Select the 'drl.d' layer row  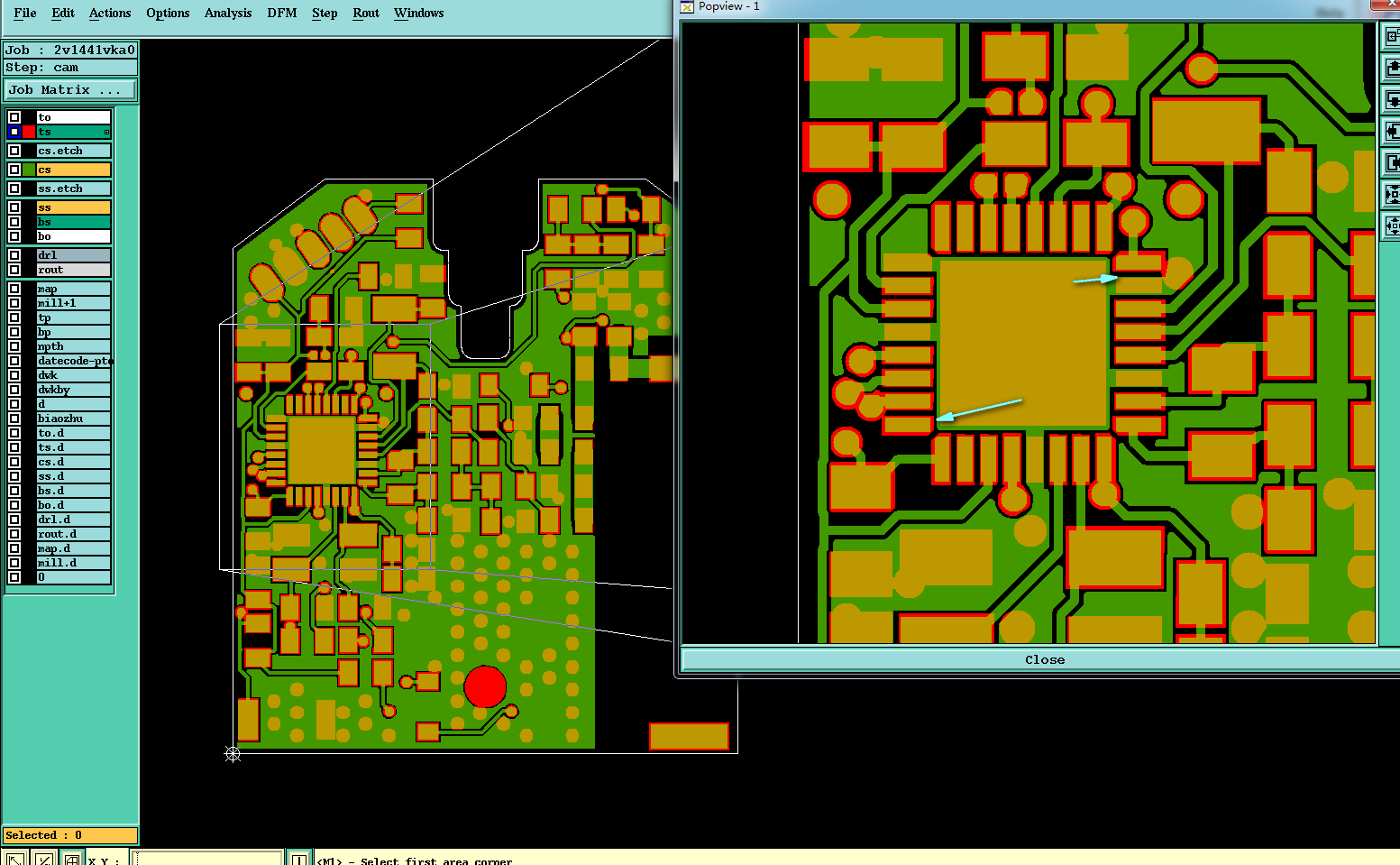[73, 520]
